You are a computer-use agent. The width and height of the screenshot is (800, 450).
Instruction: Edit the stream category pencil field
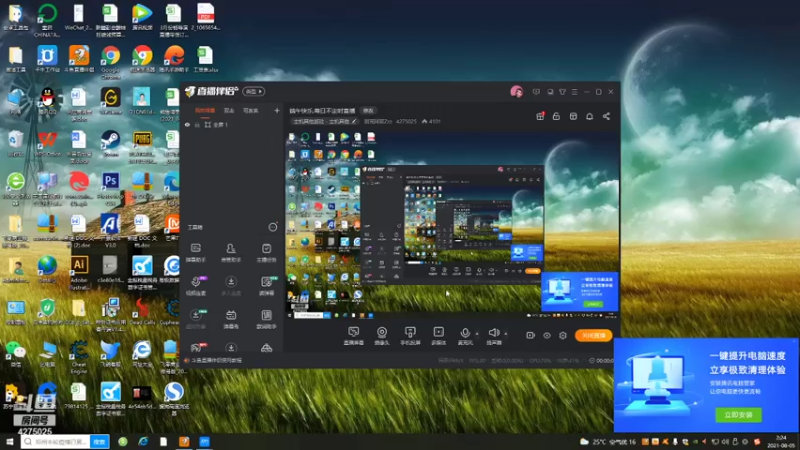point(324,121)
